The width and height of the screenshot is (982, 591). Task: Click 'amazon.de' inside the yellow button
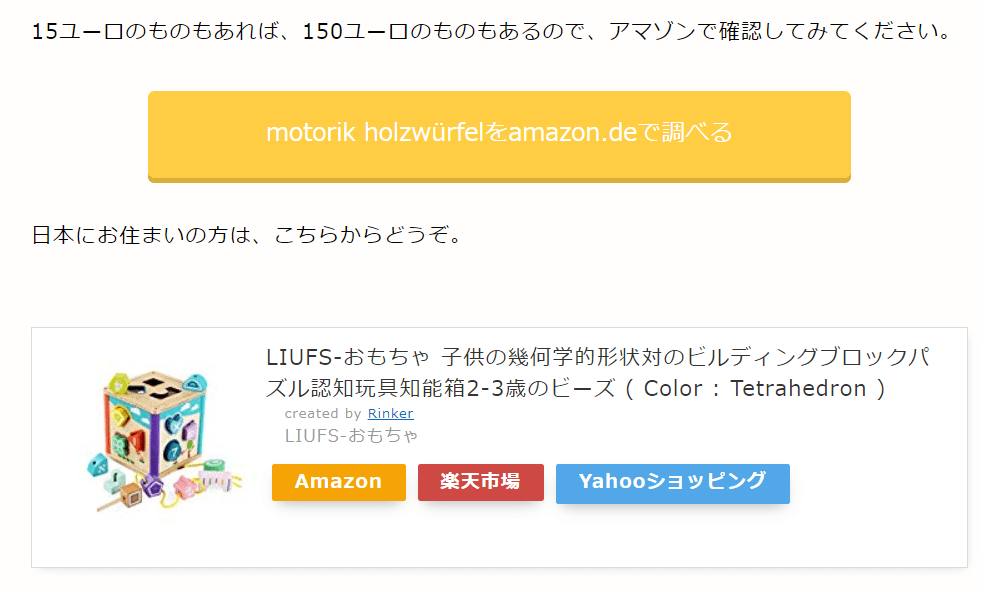point(572,132)
